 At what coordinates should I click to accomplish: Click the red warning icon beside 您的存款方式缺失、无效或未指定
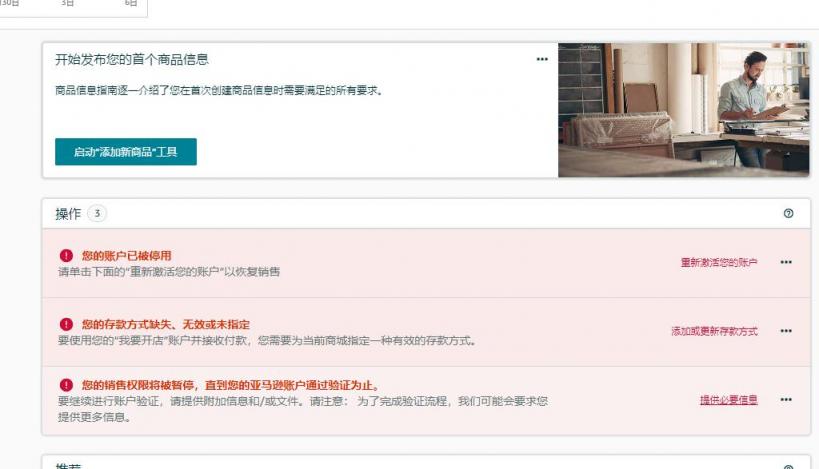66,324
